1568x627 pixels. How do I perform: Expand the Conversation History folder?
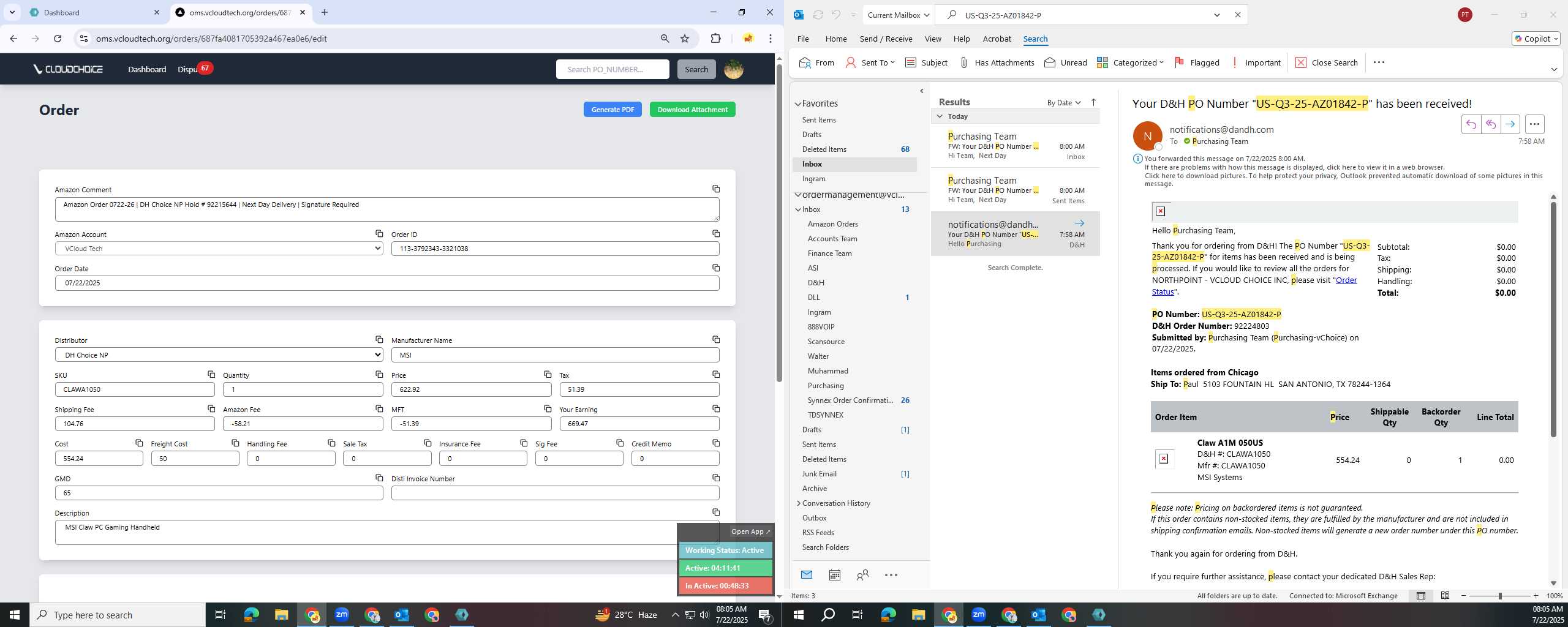[x=798, y=503]
